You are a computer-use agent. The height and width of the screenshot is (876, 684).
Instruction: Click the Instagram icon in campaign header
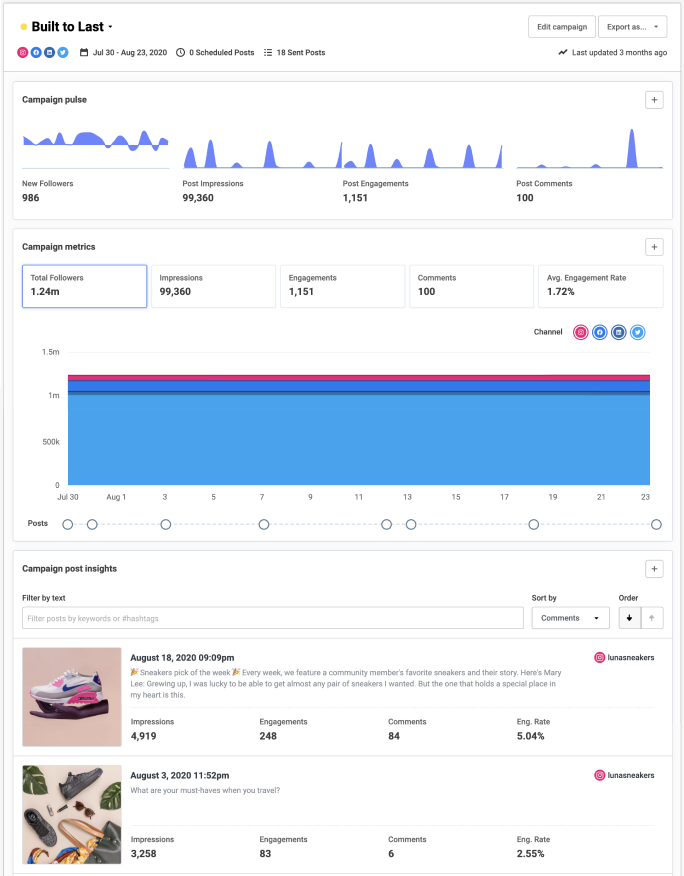click(x=23, y=53)
